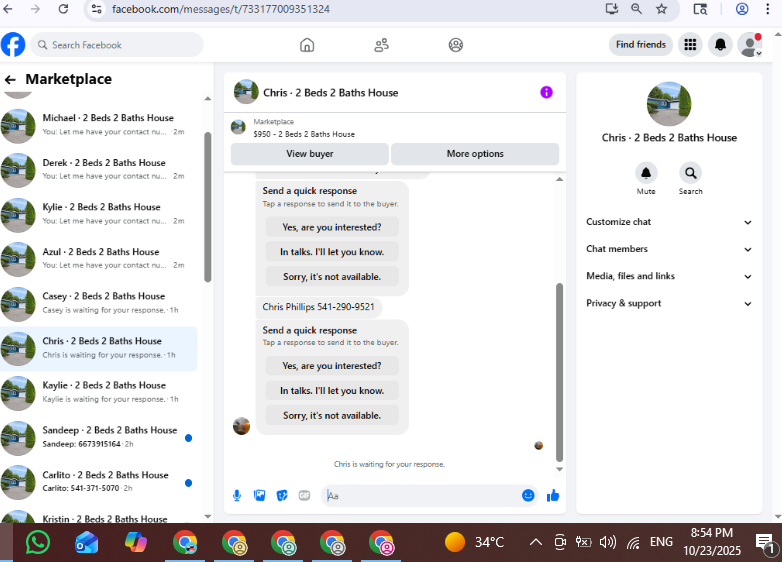Open the Home feed icon
782x562 pixels.
pos(307,45)
